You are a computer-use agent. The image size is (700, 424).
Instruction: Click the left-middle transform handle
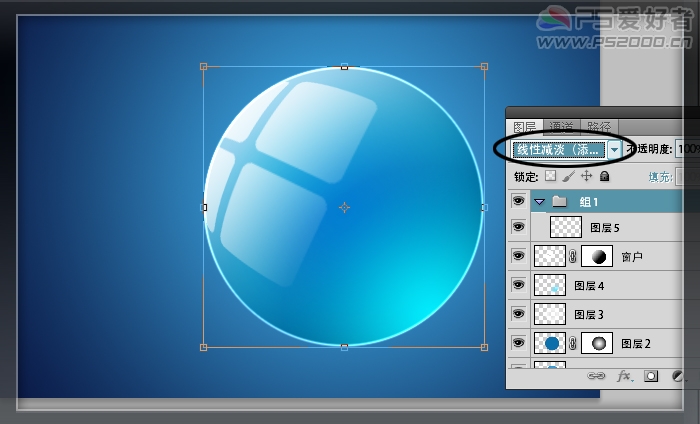click(x=204, y=207)
